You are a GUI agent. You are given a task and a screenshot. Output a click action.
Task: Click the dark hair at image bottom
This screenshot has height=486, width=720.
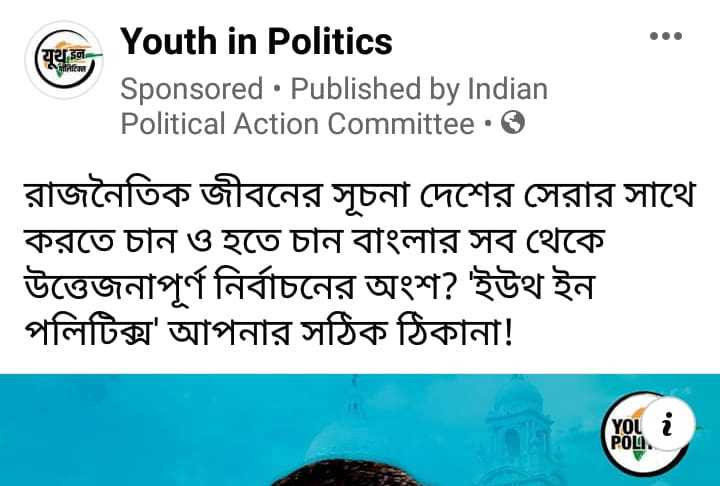pos(341,473)
